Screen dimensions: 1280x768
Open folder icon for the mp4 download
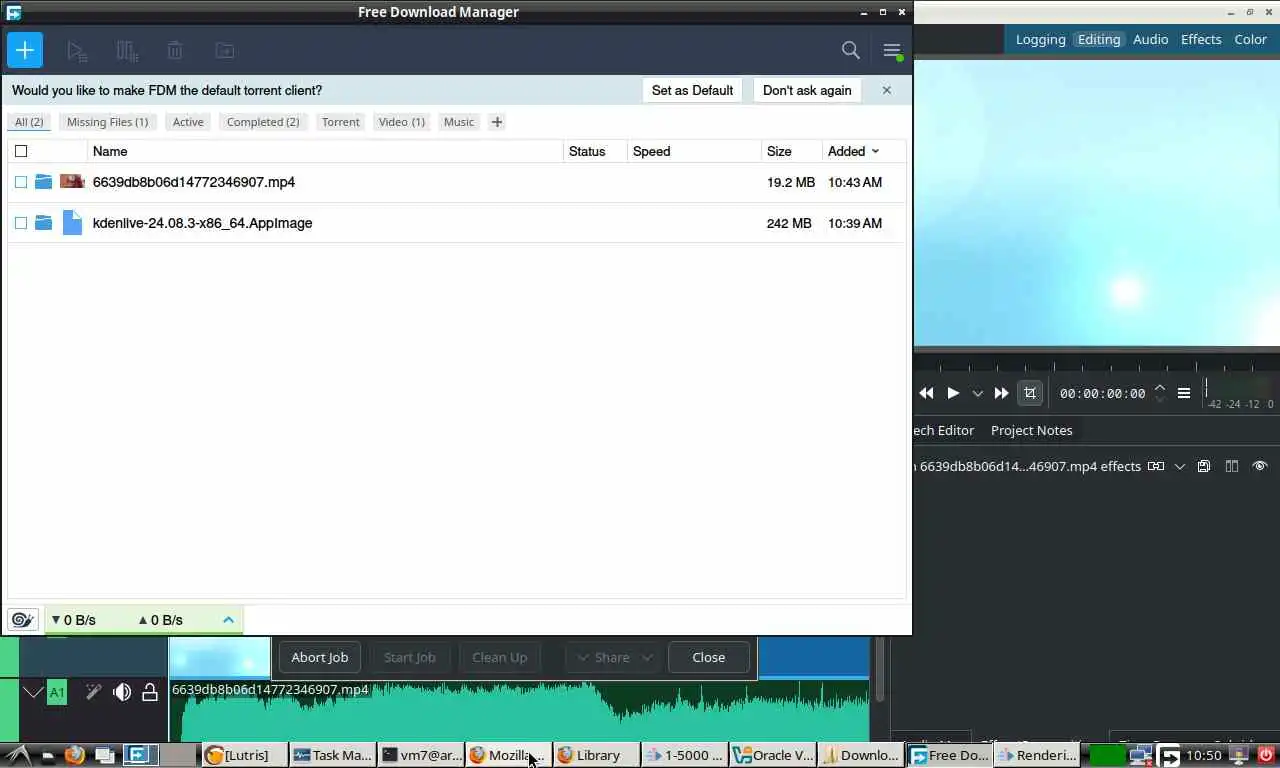click(x=43, y=182)
